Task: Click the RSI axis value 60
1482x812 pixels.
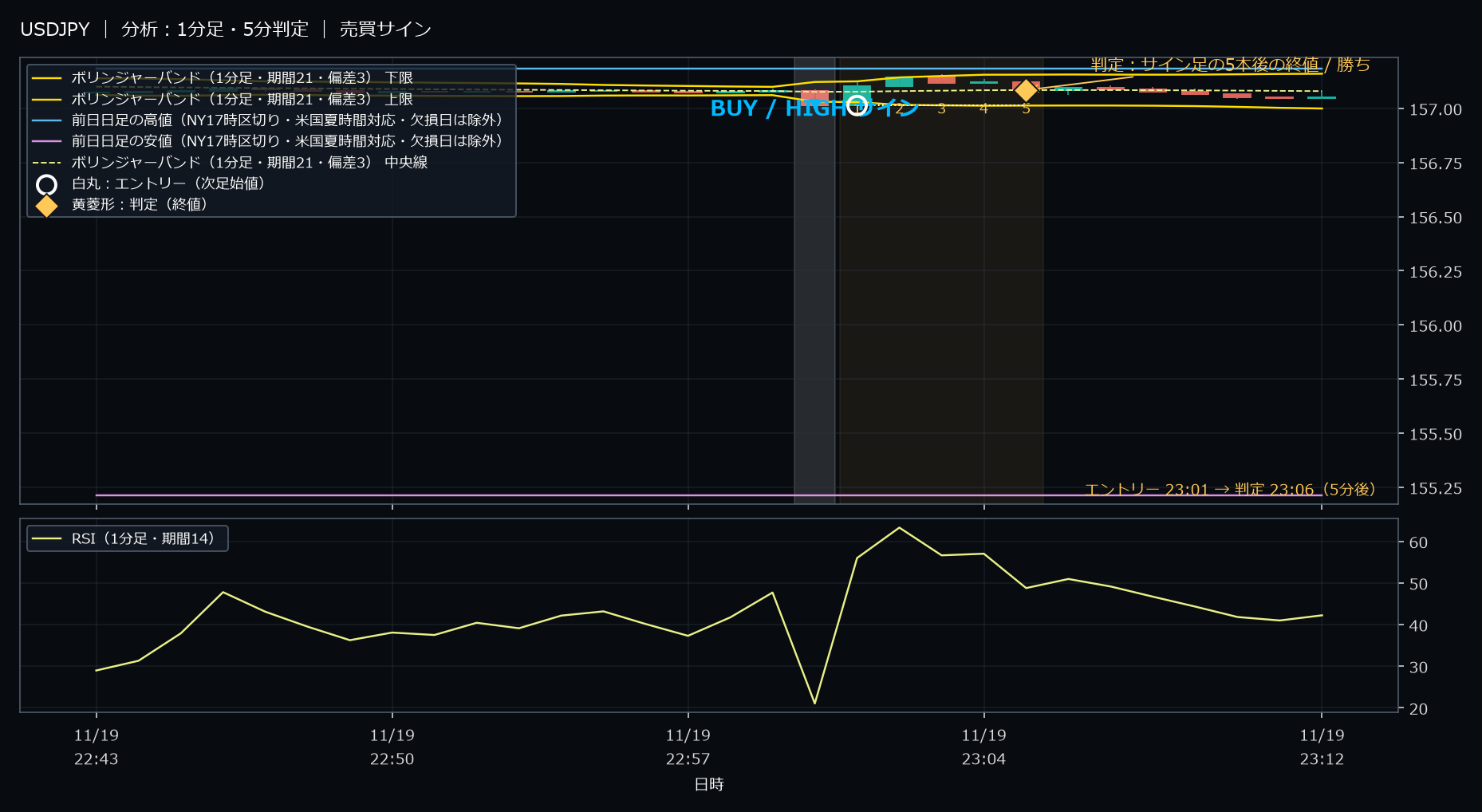Action: click(1418, 542)
